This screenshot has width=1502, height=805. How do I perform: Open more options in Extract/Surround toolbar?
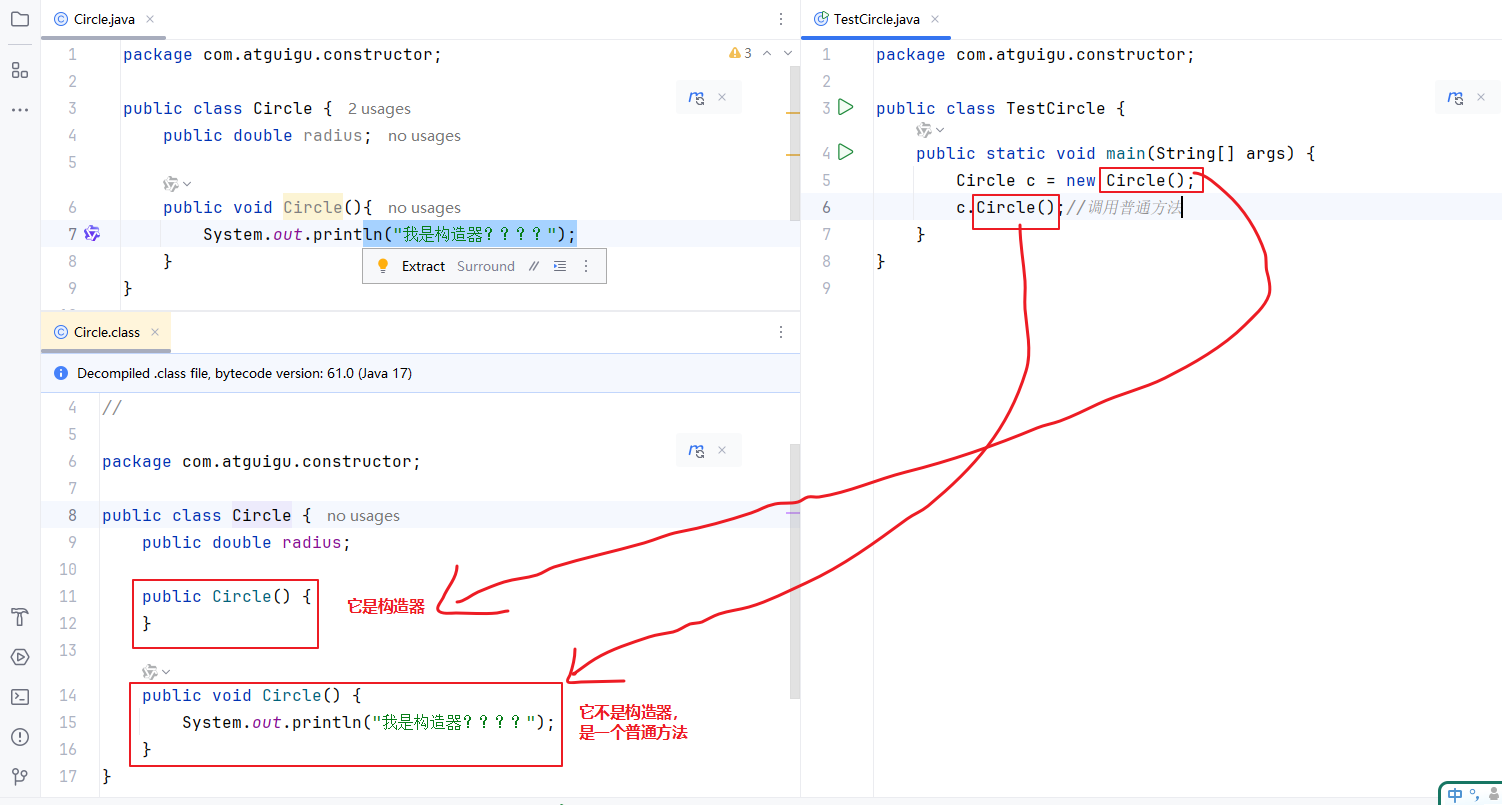586,266
